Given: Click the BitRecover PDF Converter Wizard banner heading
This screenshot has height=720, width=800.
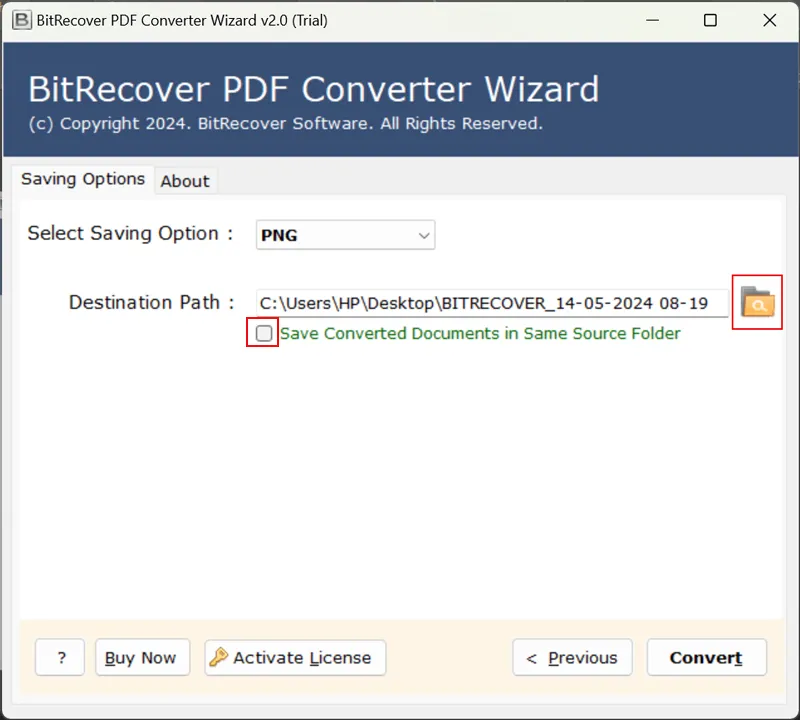Looking at the screenshot, I should coord(313,89).
